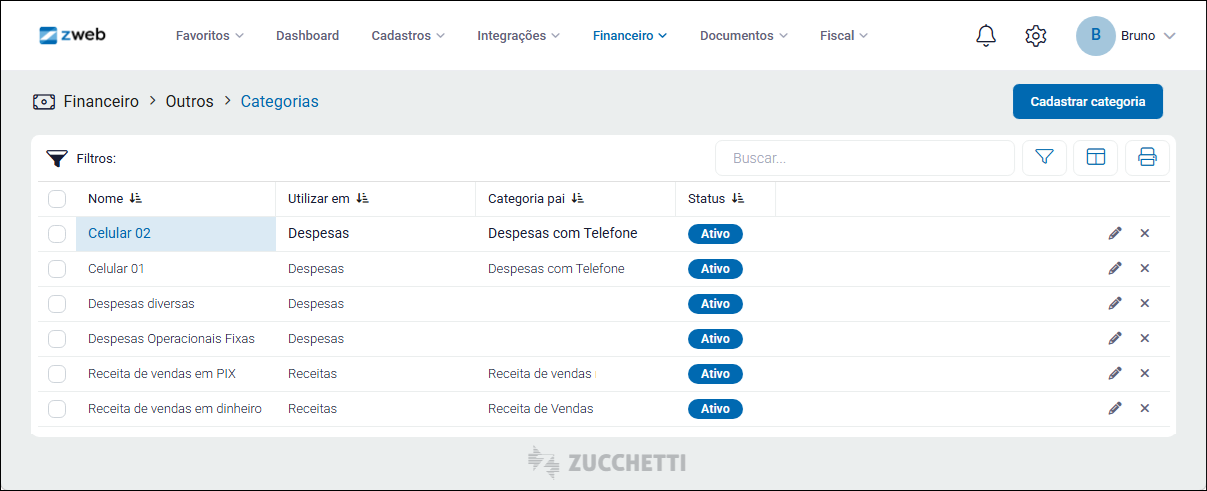Open the Bruno user account dropdown

coord(1126,36)
